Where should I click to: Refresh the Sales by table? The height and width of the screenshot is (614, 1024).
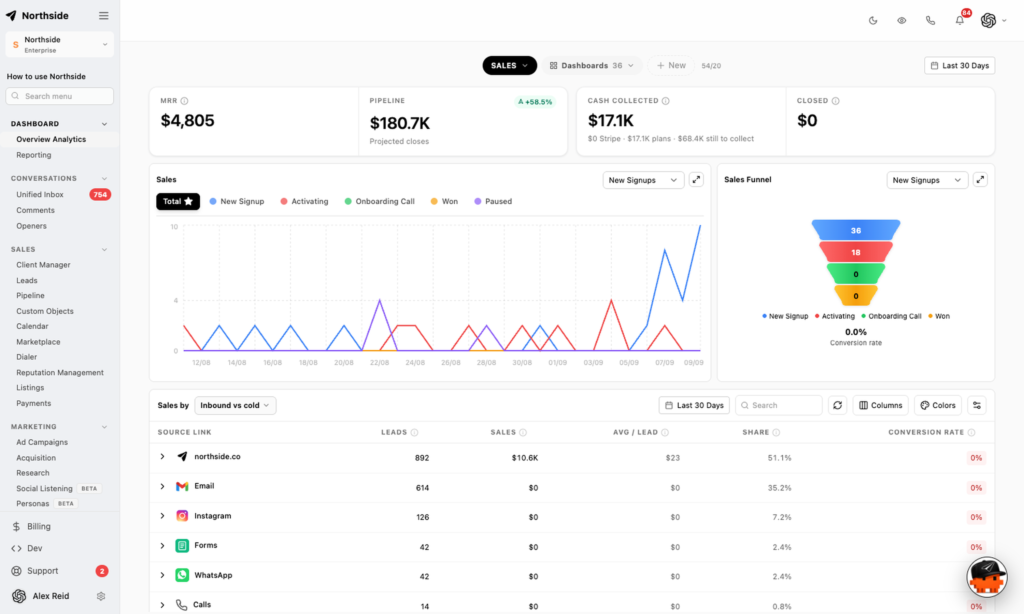click(x=837, y=405)
